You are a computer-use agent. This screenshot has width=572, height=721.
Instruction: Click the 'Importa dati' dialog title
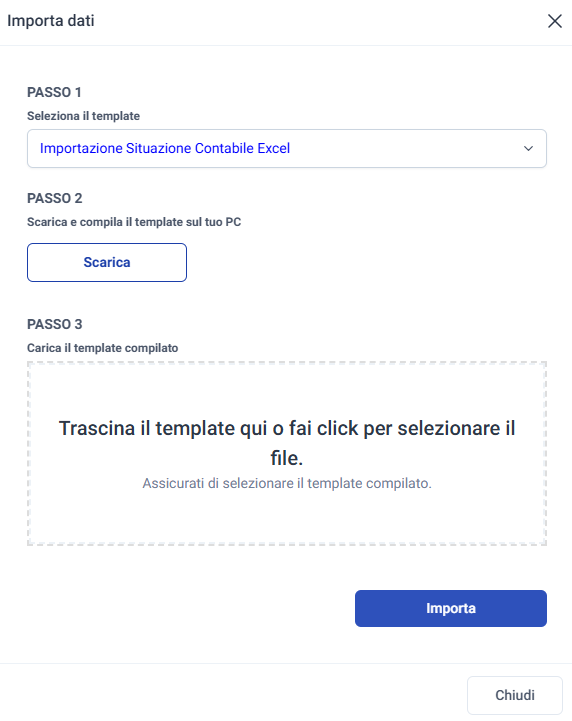(51, 21)
